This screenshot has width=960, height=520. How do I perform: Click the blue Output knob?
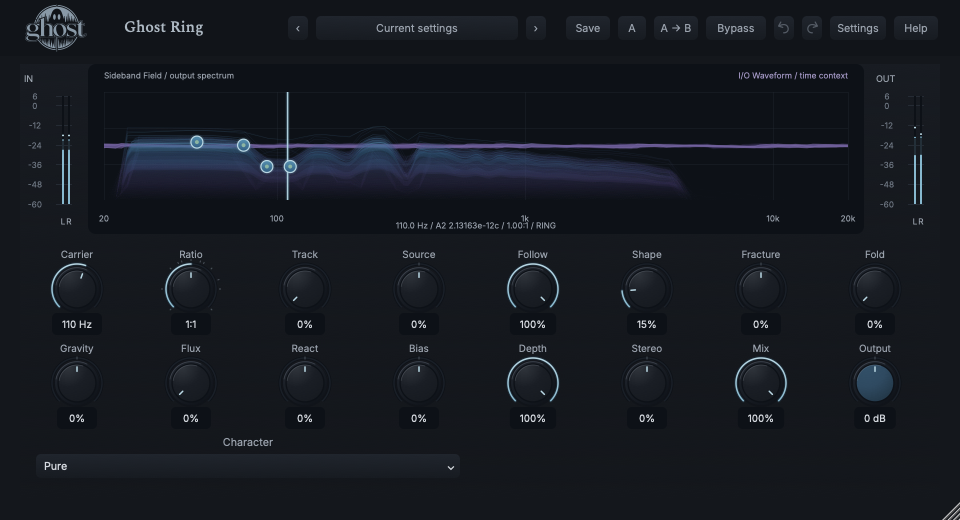point(874,383)
